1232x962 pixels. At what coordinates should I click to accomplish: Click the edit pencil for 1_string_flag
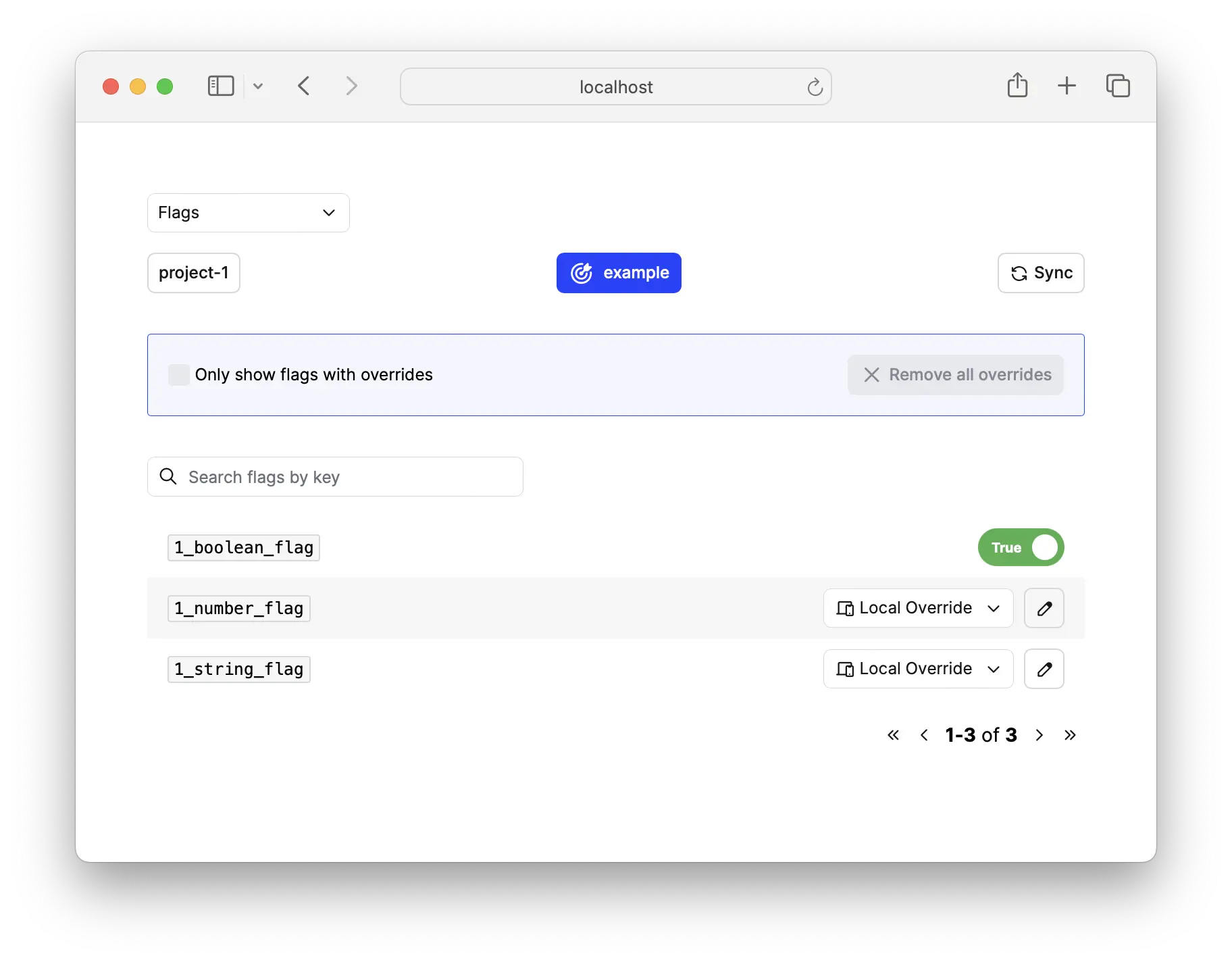point(1044,669)
